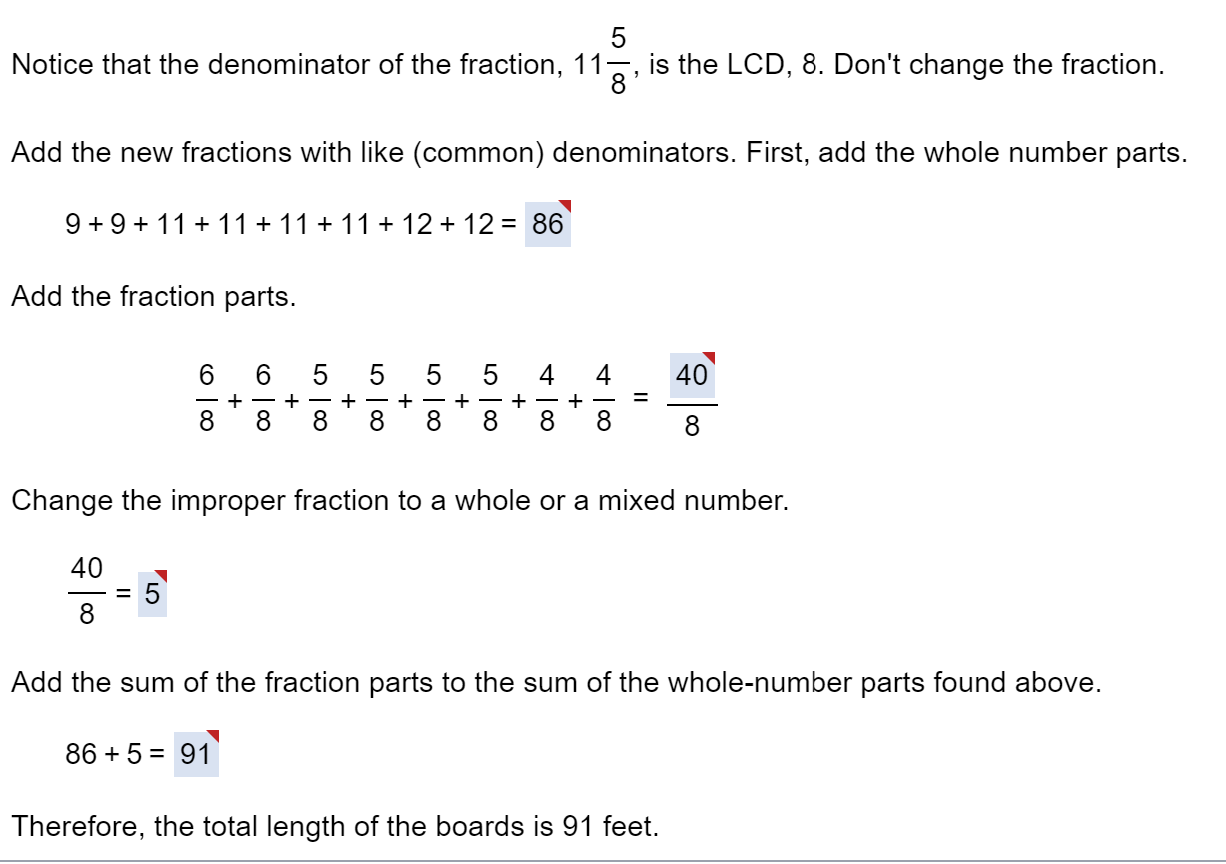Click the instruction about changing the improper fraction
Screen dimensions: 1226x864
coord(400,500)
